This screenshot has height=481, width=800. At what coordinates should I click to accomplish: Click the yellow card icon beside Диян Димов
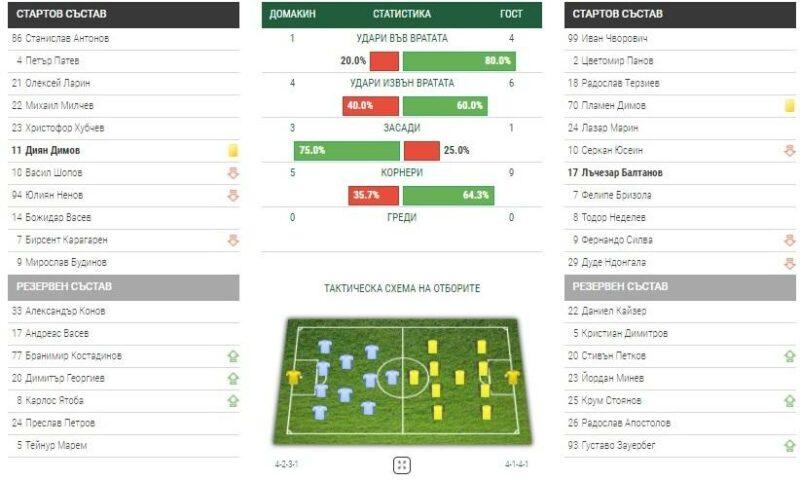[233, 150]
